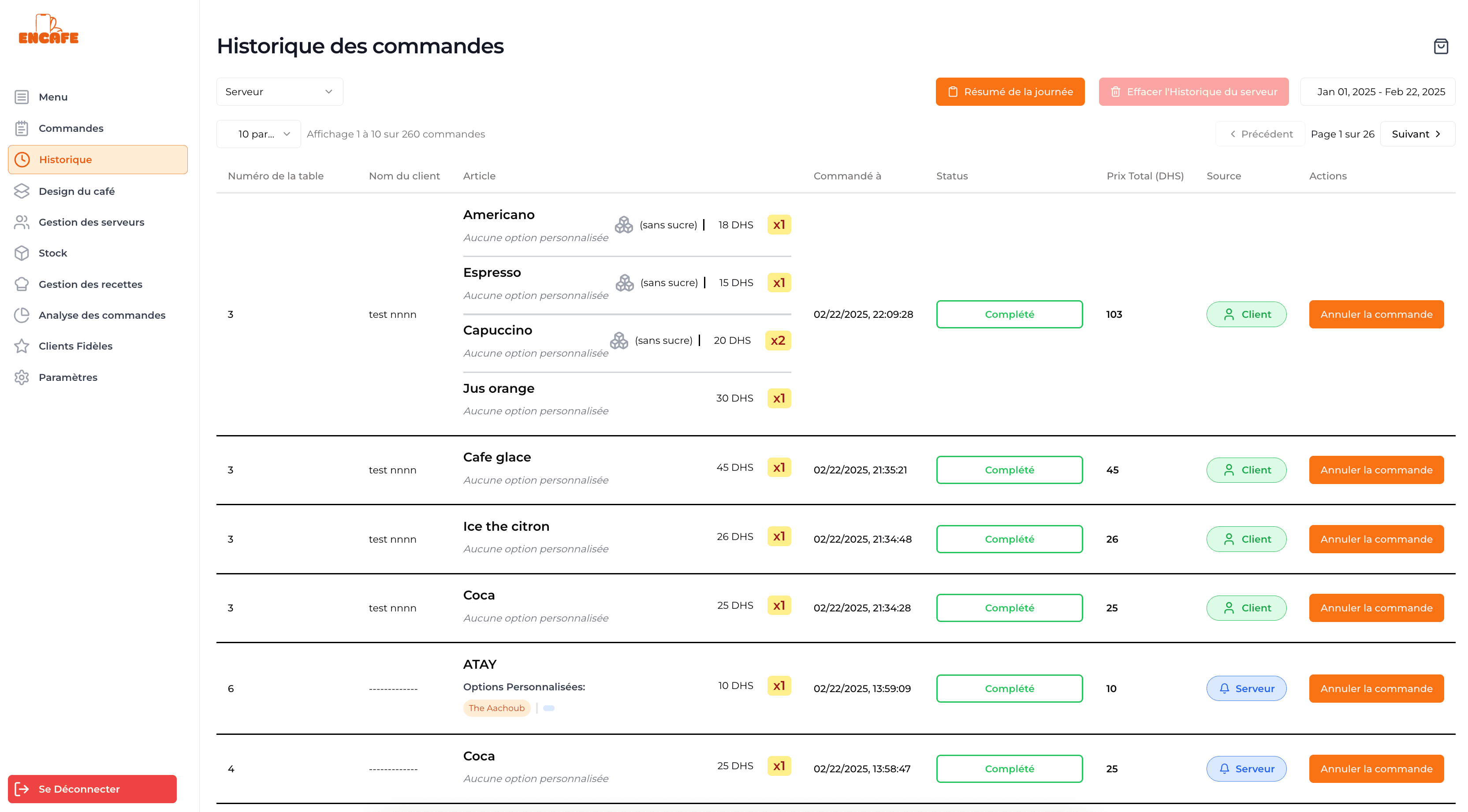This screenshot has height=812, width=1468.
Task: Open Paramètres
Action: [x=68, y=377]
